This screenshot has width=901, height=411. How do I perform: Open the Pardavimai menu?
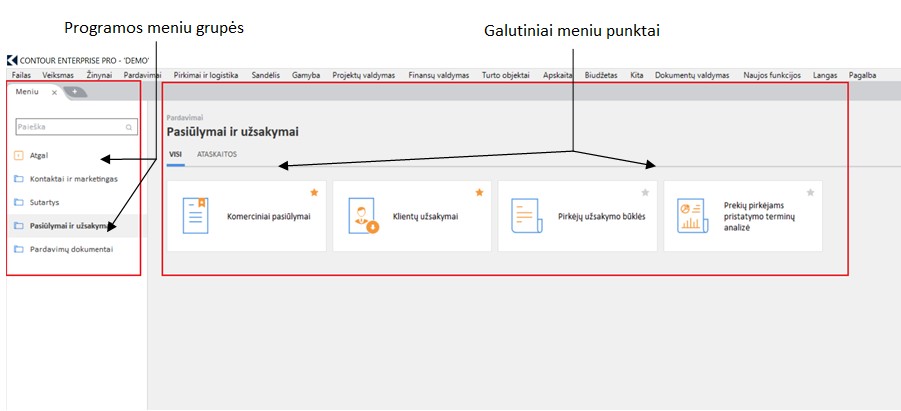coord(143,75)
